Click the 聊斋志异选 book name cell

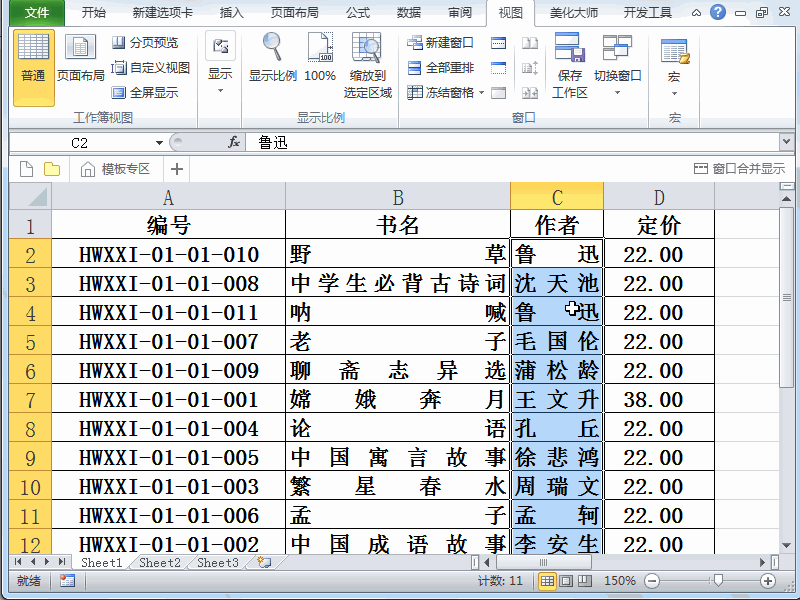pyautogui.click(x=398, y=370)
